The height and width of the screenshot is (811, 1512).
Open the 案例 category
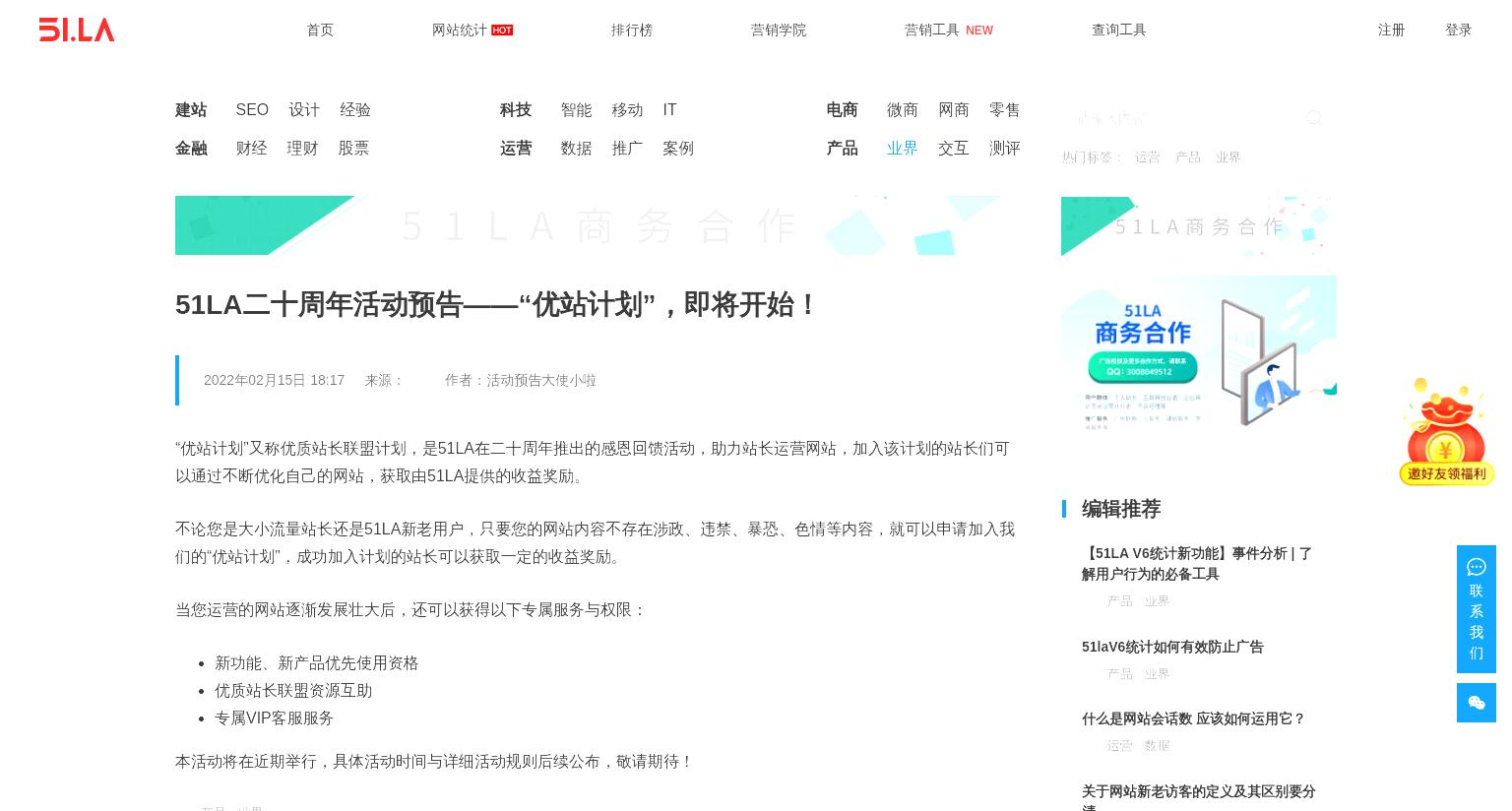pos(678,148)
